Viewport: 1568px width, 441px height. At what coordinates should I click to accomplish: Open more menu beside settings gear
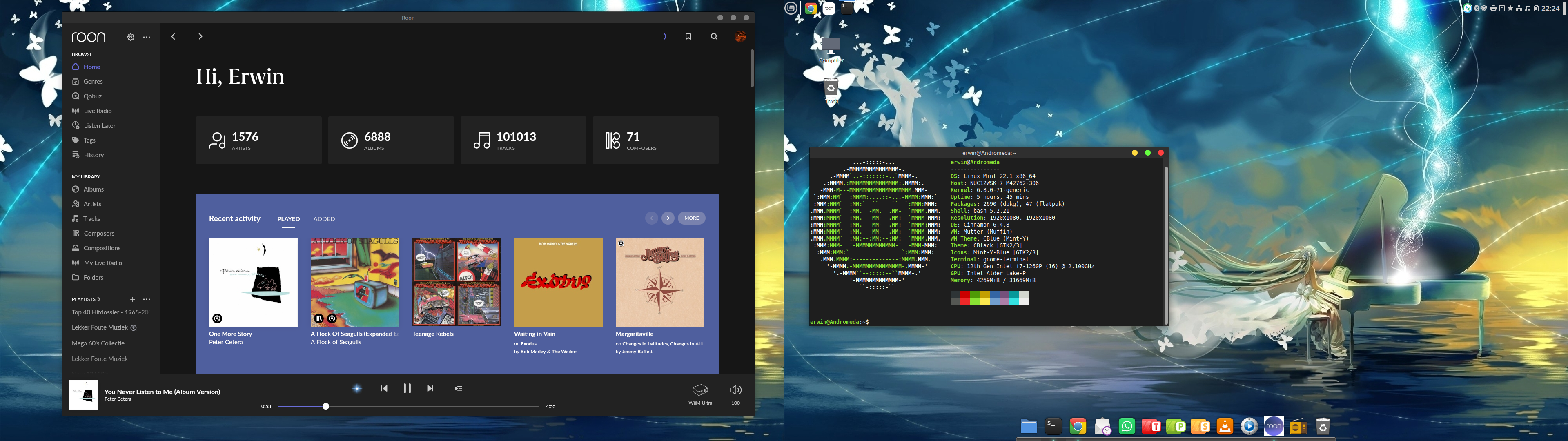click(x=147, y=37)
